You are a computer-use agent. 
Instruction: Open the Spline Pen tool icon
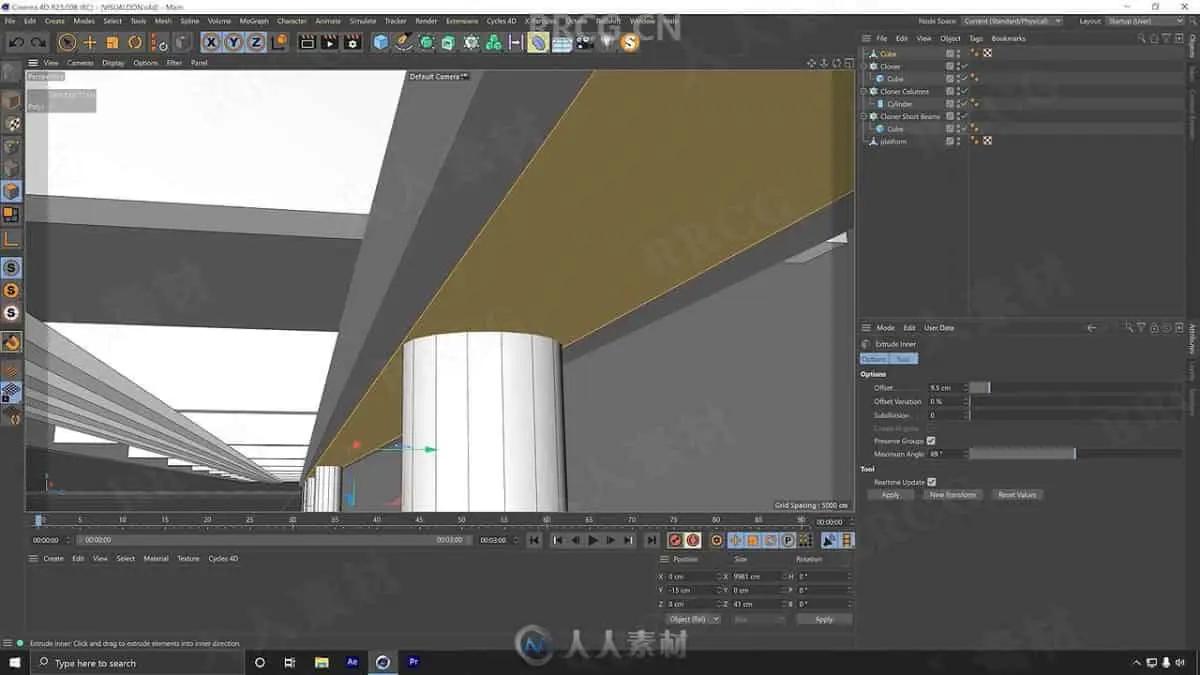[403, 42]
